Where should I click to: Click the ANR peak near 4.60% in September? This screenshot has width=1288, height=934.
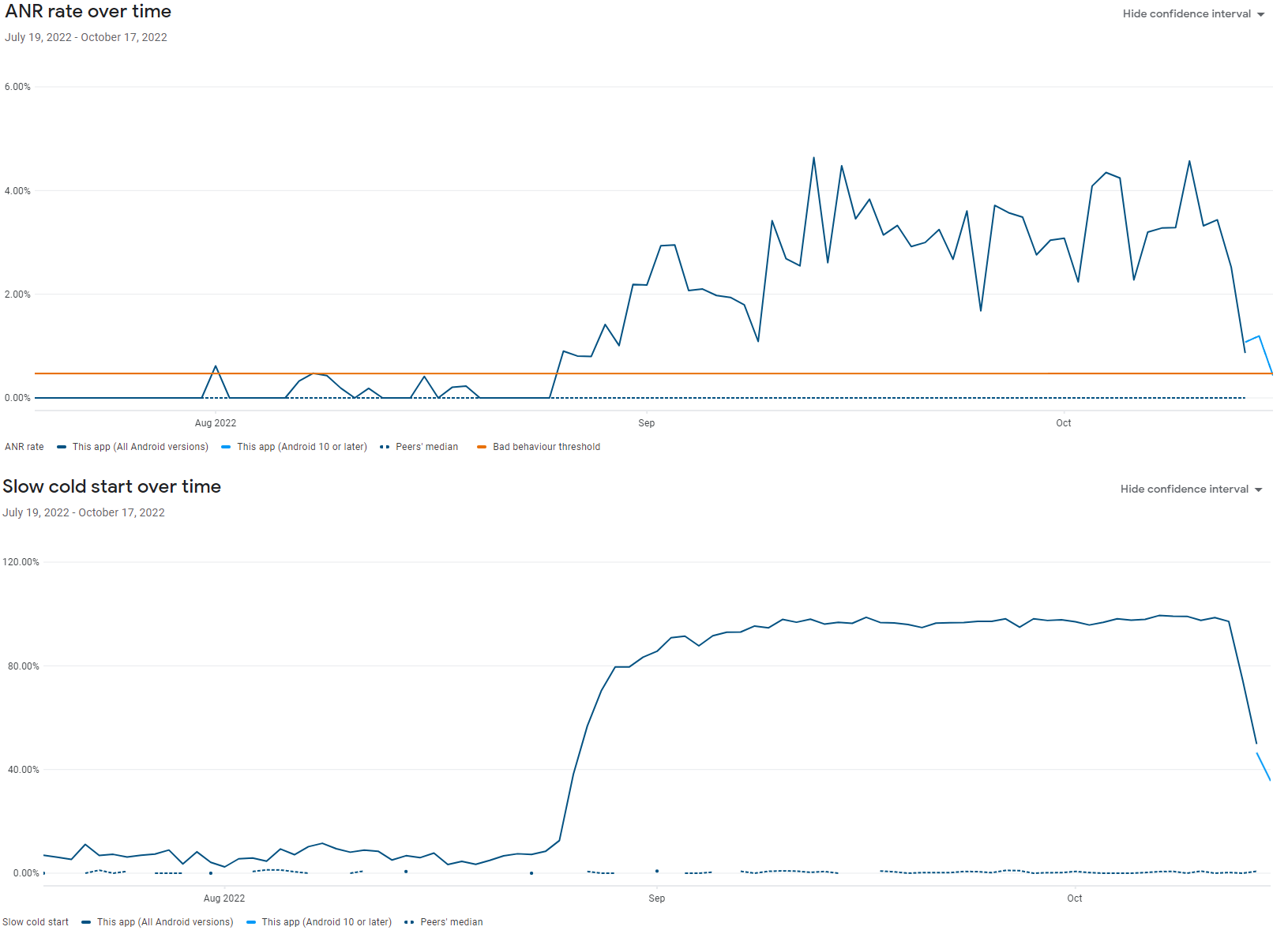click(x=813, y=158)
